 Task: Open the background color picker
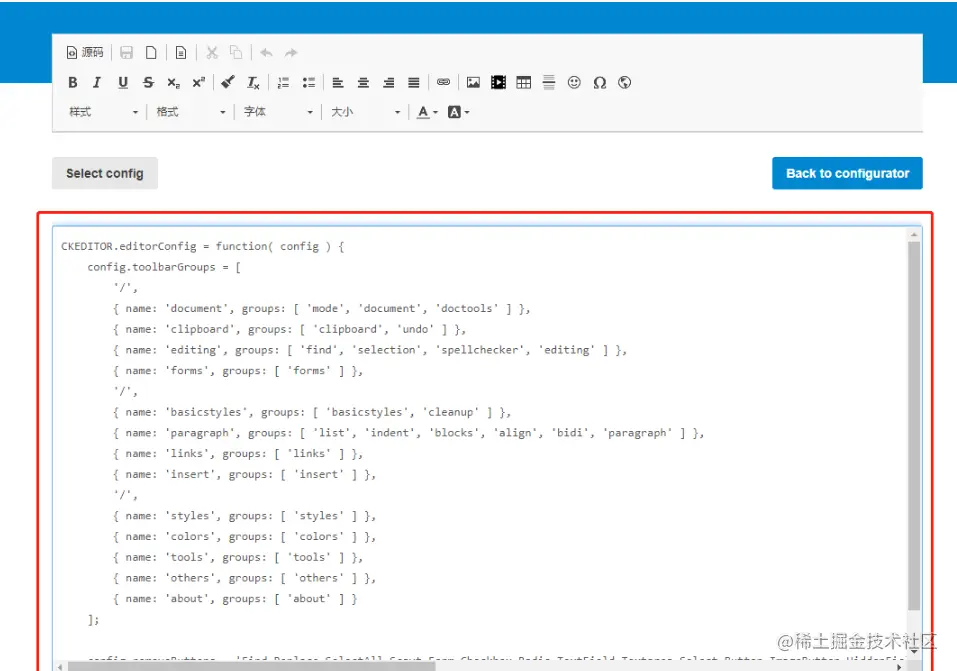[x=458, y=112]
